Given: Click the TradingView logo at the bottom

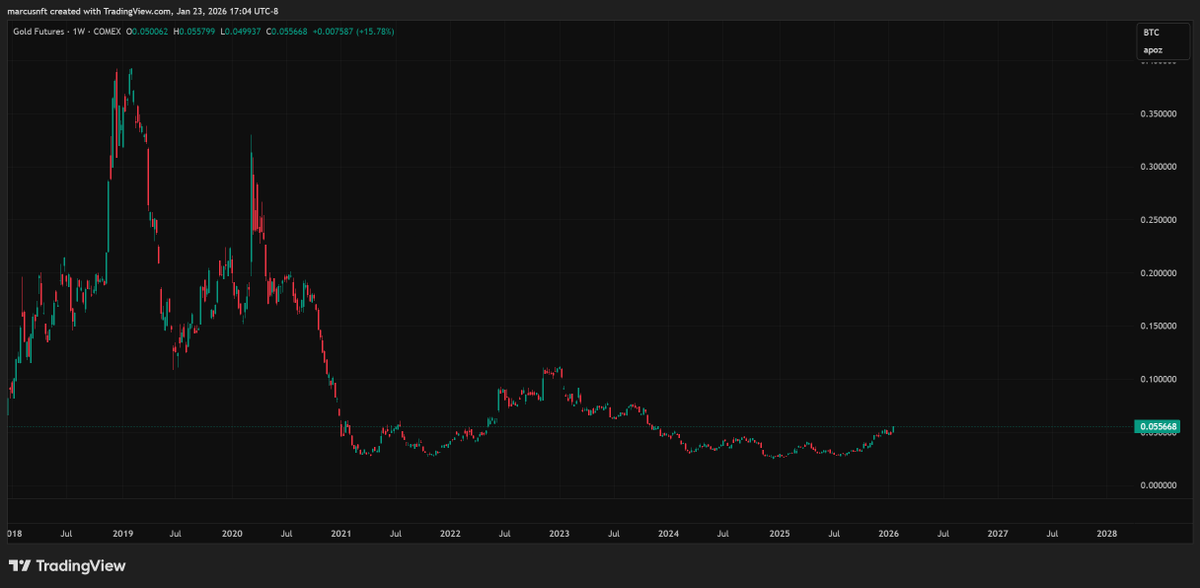Looking at the screenshot, I should pyautogui.click(x=67, y=566).
